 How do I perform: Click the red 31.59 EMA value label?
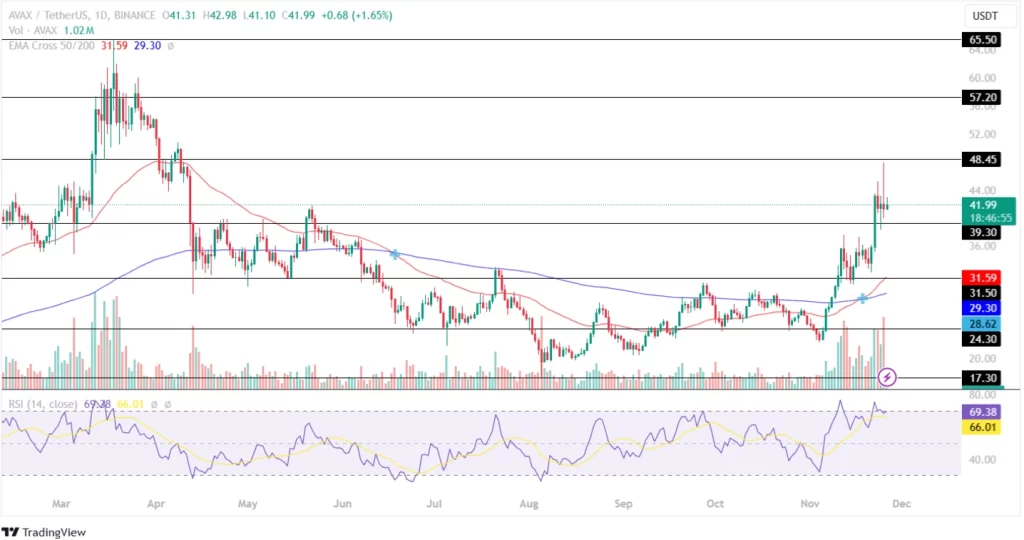pos(982,278)
